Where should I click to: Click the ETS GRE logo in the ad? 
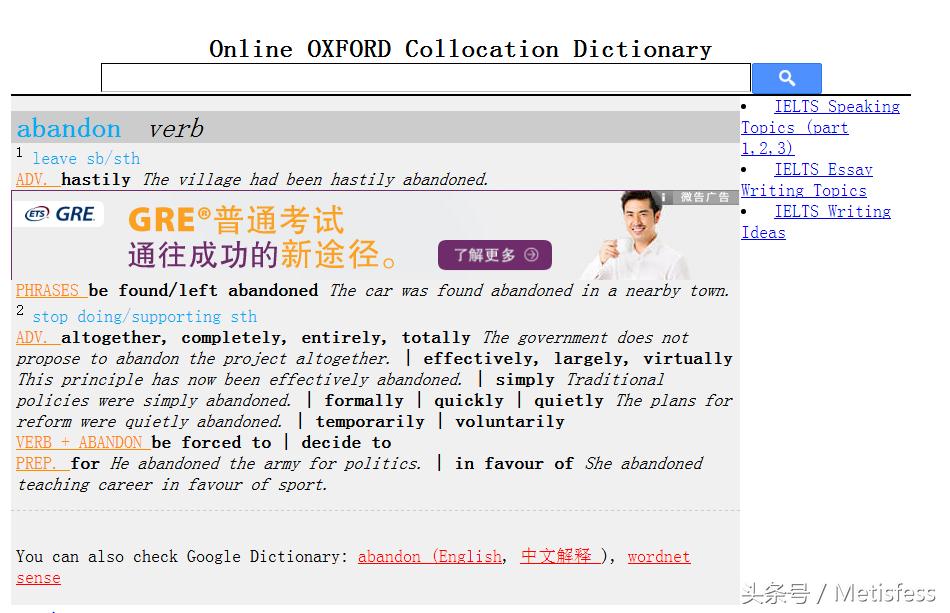(x=59, y=214)
